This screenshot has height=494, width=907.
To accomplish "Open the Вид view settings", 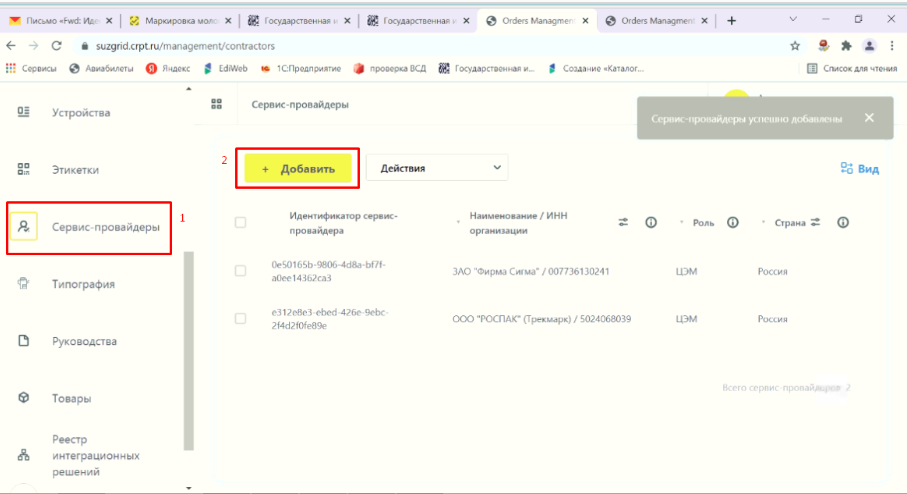I will pyautogui.click(x=860, y=168).
